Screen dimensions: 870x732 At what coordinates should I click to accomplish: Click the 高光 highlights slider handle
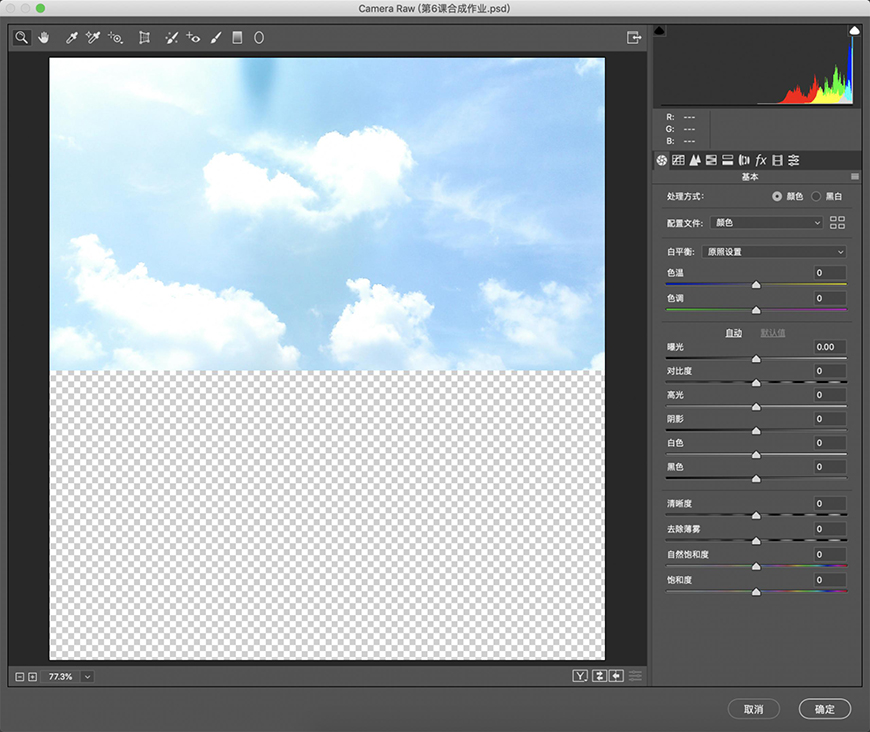pyautogui.click(x=756, y=407)
